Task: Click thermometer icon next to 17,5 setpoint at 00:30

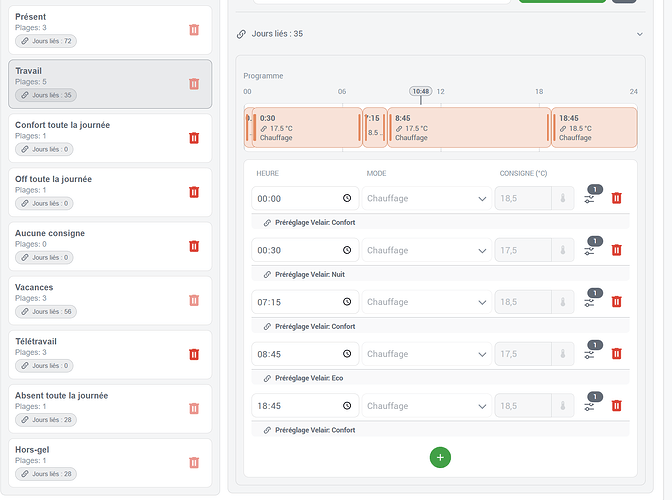Action: coord(563,250)
